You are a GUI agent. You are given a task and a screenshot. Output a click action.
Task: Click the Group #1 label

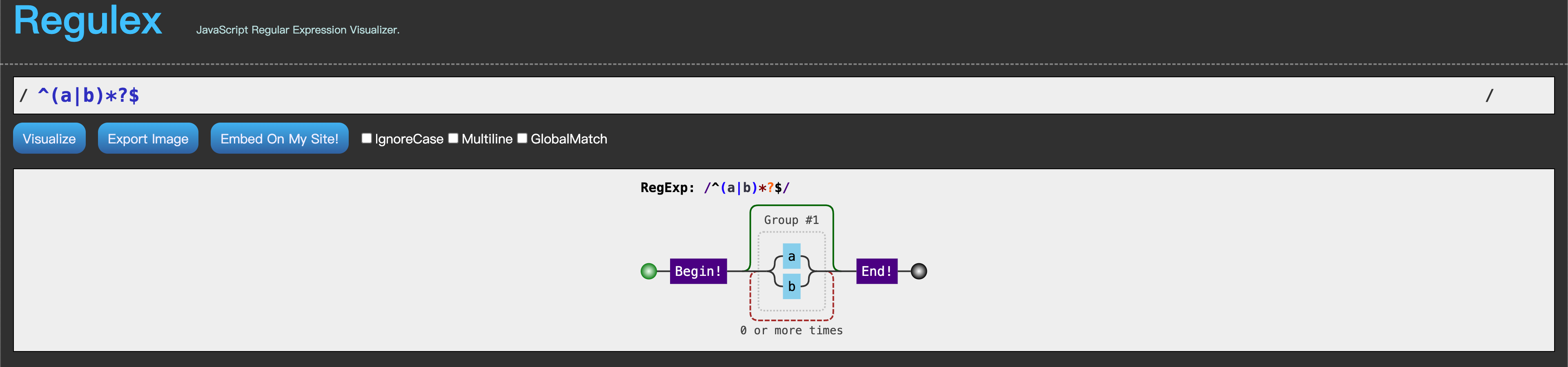791,220
